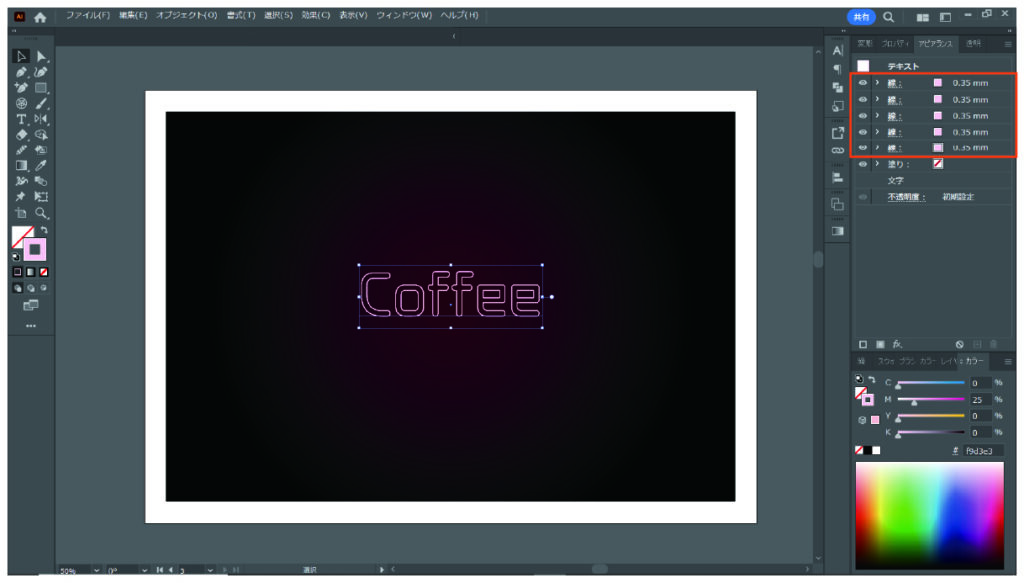Viewport: 1024px width, 583px height.
Task: Add new fill in Appearance panel
Action: coord(880,344)
